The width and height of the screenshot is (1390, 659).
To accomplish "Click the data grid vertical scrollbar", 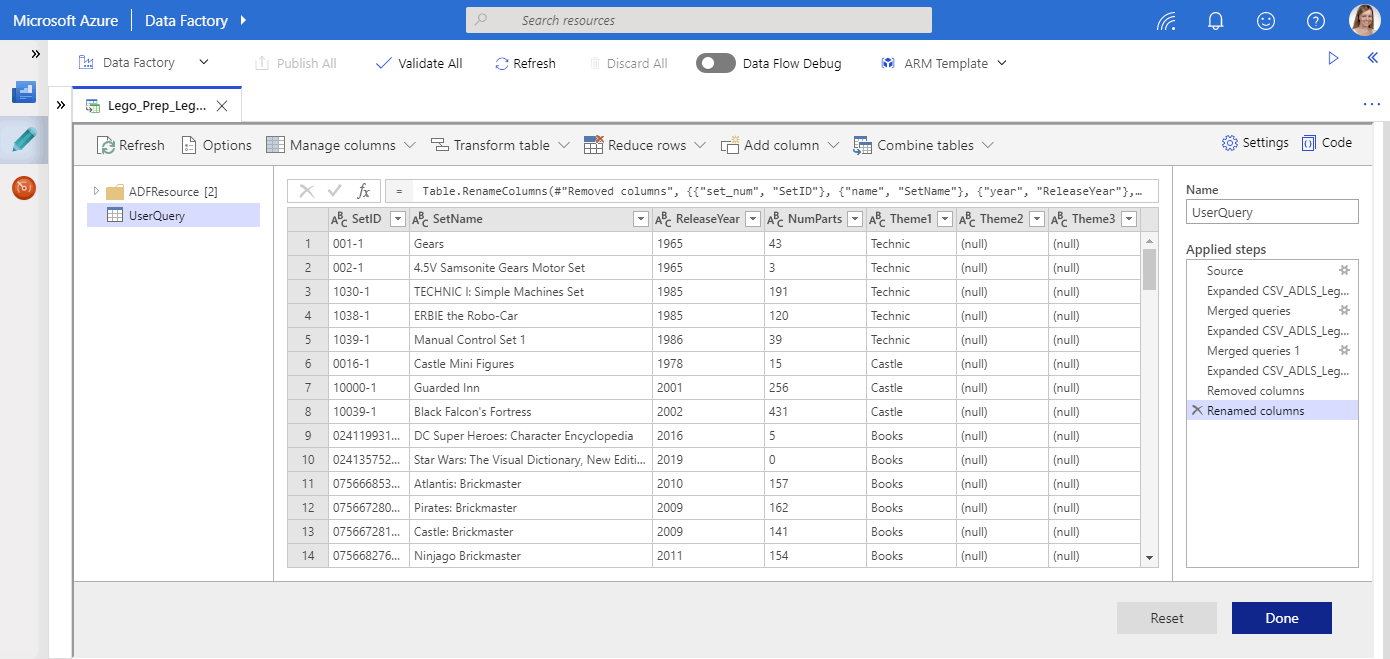I will point(1149,270).
